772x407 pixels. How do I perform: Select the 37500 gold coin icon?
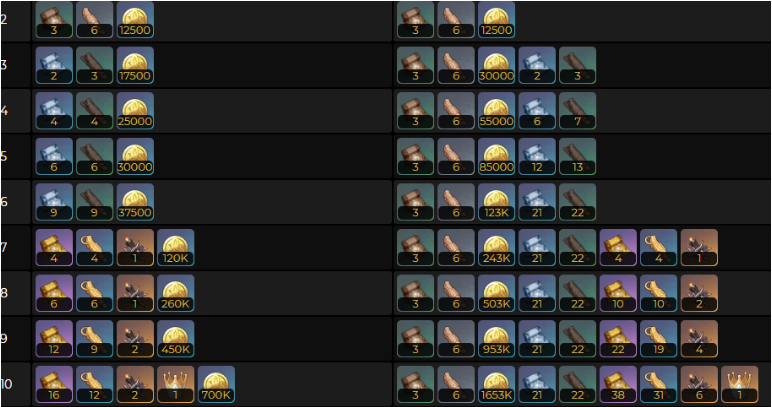(135, 202)
